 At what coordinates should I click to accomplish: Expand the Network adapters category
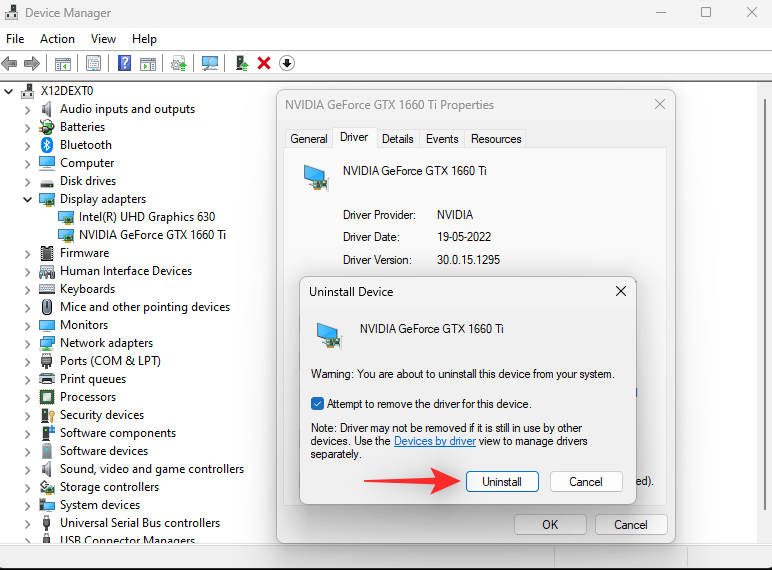[x=28, y=343]
